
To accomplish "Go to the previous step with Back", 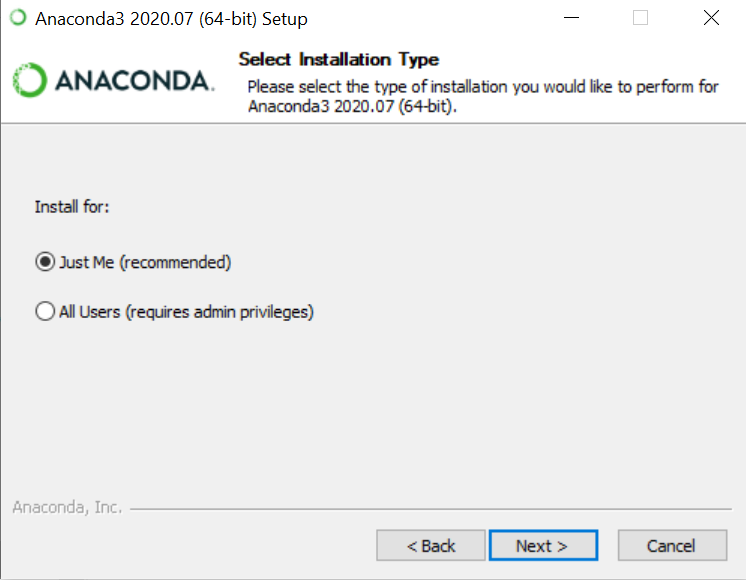I will (431, 545).
